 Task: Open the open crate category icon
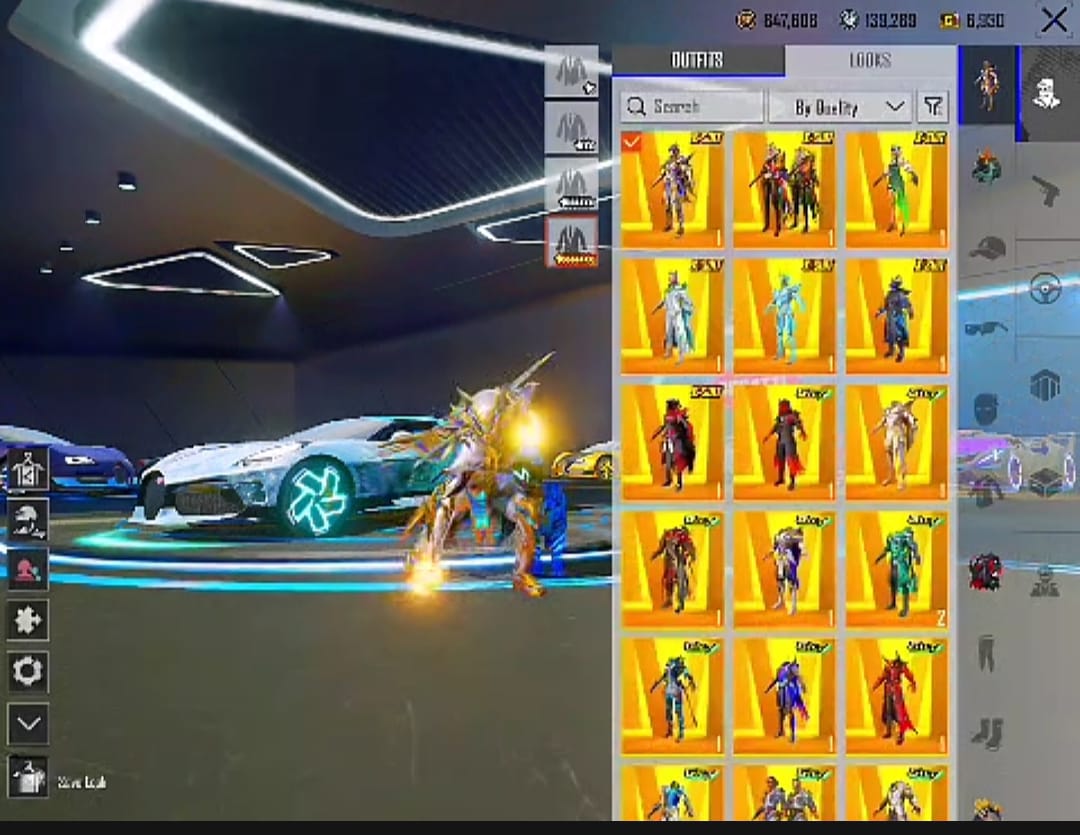(x=1046, y=482)
